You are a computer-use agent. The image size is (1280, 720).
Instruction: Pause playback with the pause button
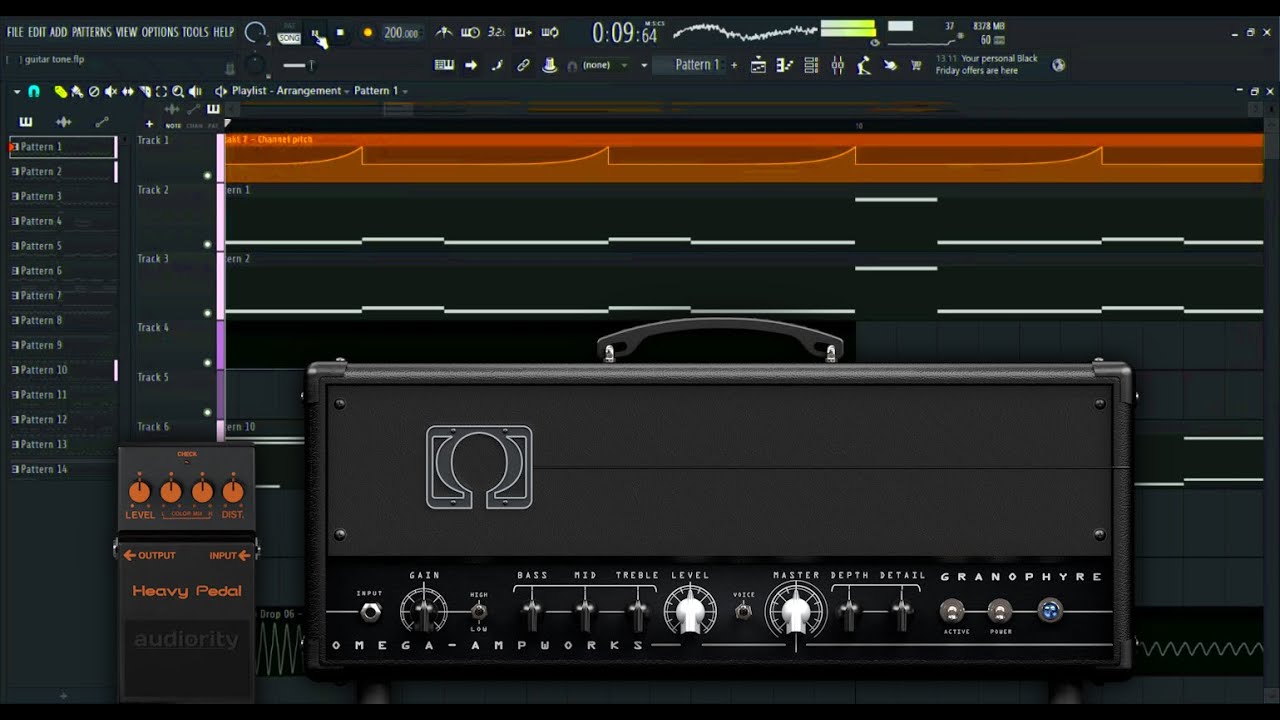(x=315, y=33)
